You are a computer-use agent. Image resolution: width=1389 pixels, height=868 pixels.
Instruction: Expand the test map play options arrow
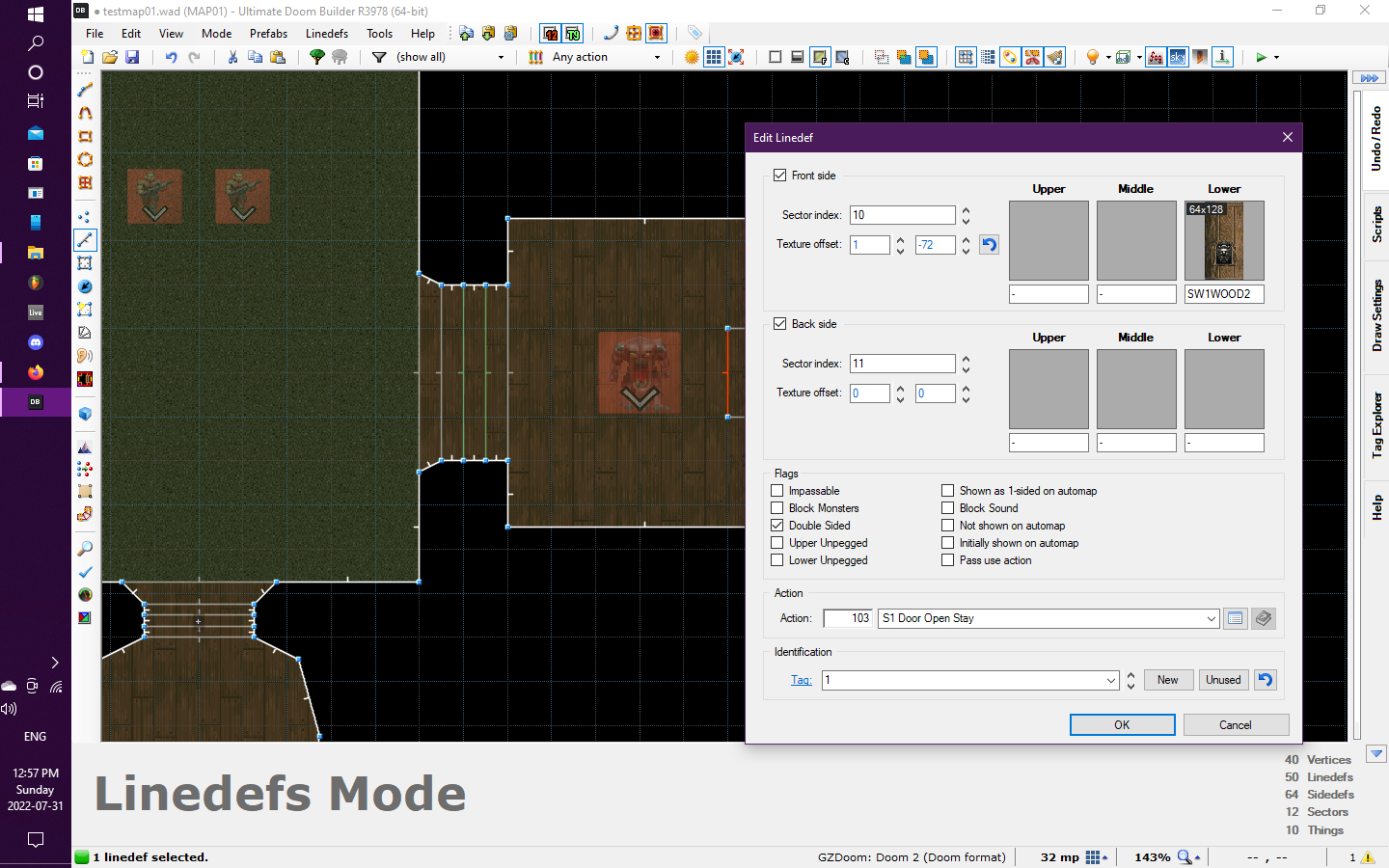[x=1276, y=58]
